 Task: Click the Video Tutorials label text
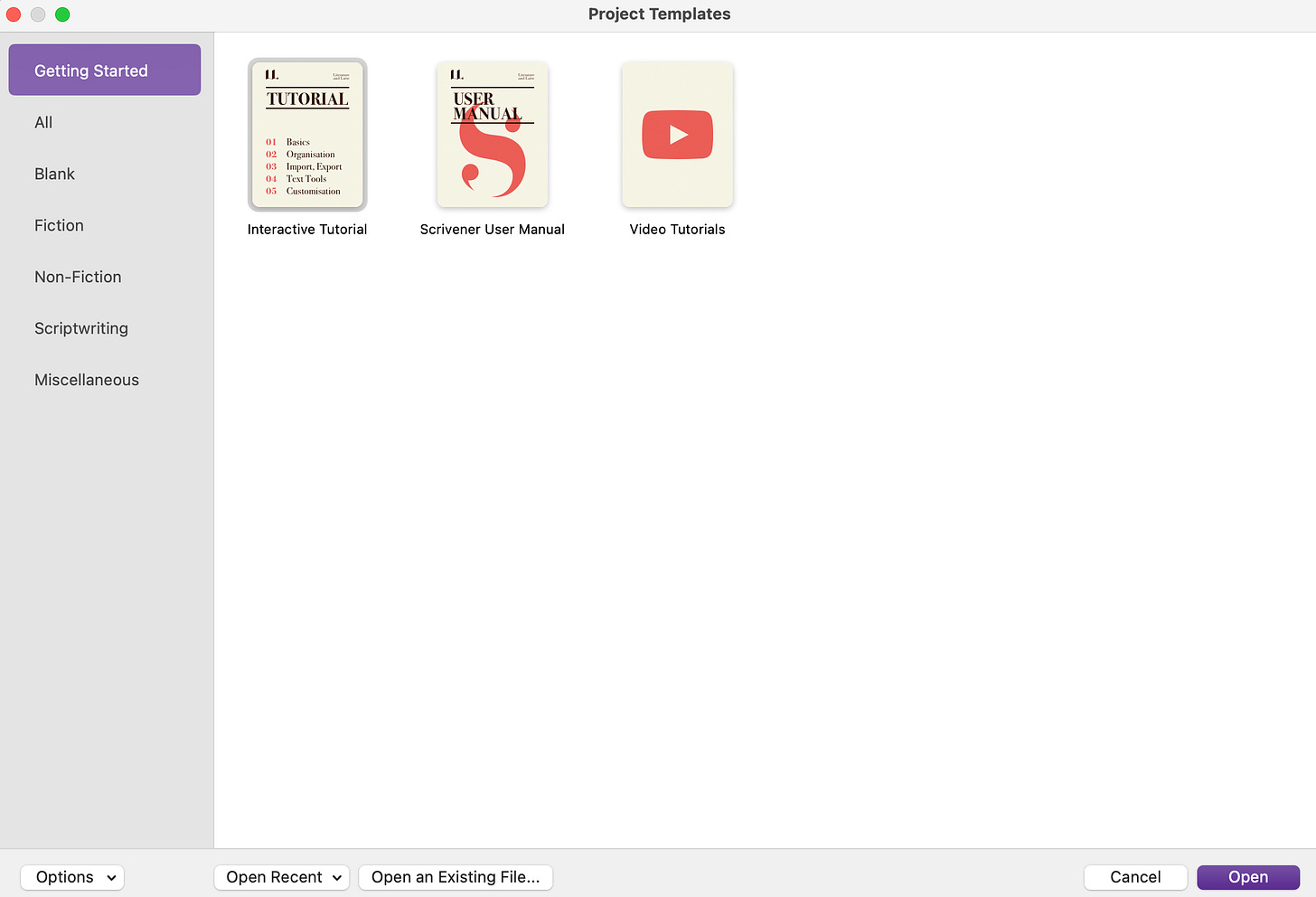coord(678,230)
